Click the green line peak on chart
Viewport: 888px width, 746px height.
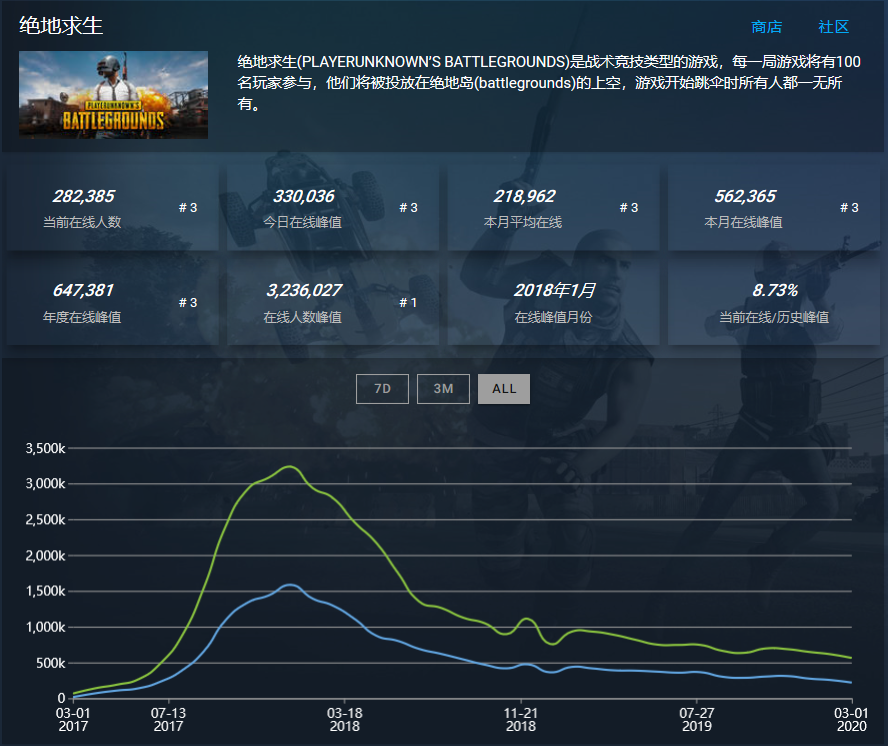click(290, 467)
